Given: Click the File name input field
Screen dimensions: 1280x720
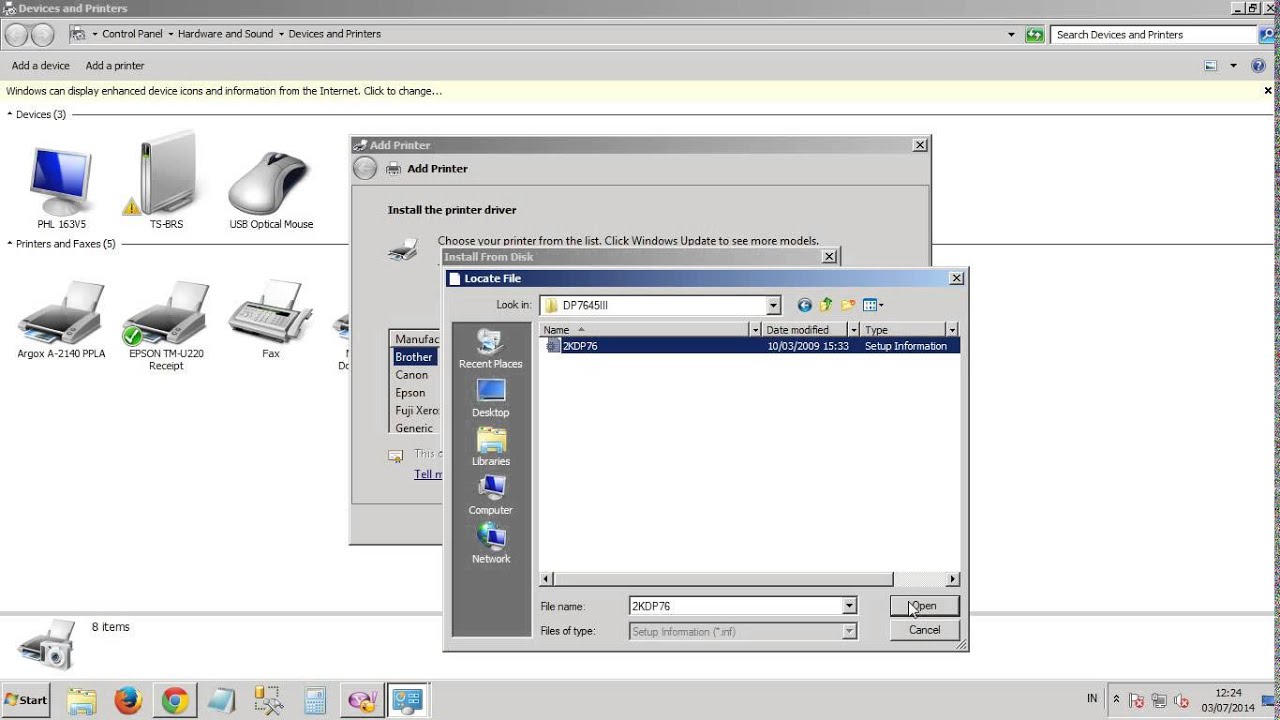Looking at the screenshot, I should point(735,606).
